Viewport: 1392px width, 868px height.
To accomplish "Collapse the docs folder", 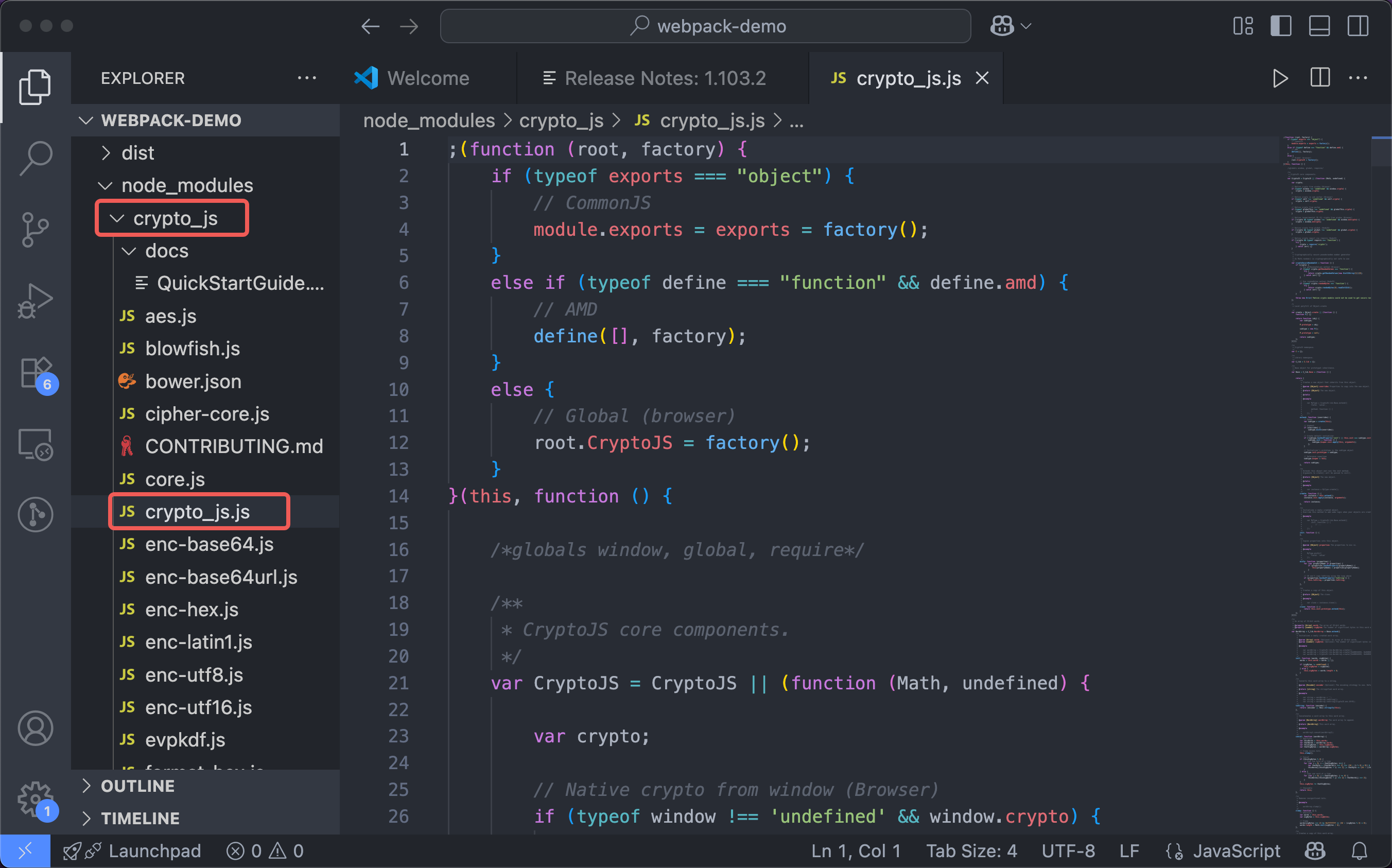I will pyautogui.click(x=166, y=251).
